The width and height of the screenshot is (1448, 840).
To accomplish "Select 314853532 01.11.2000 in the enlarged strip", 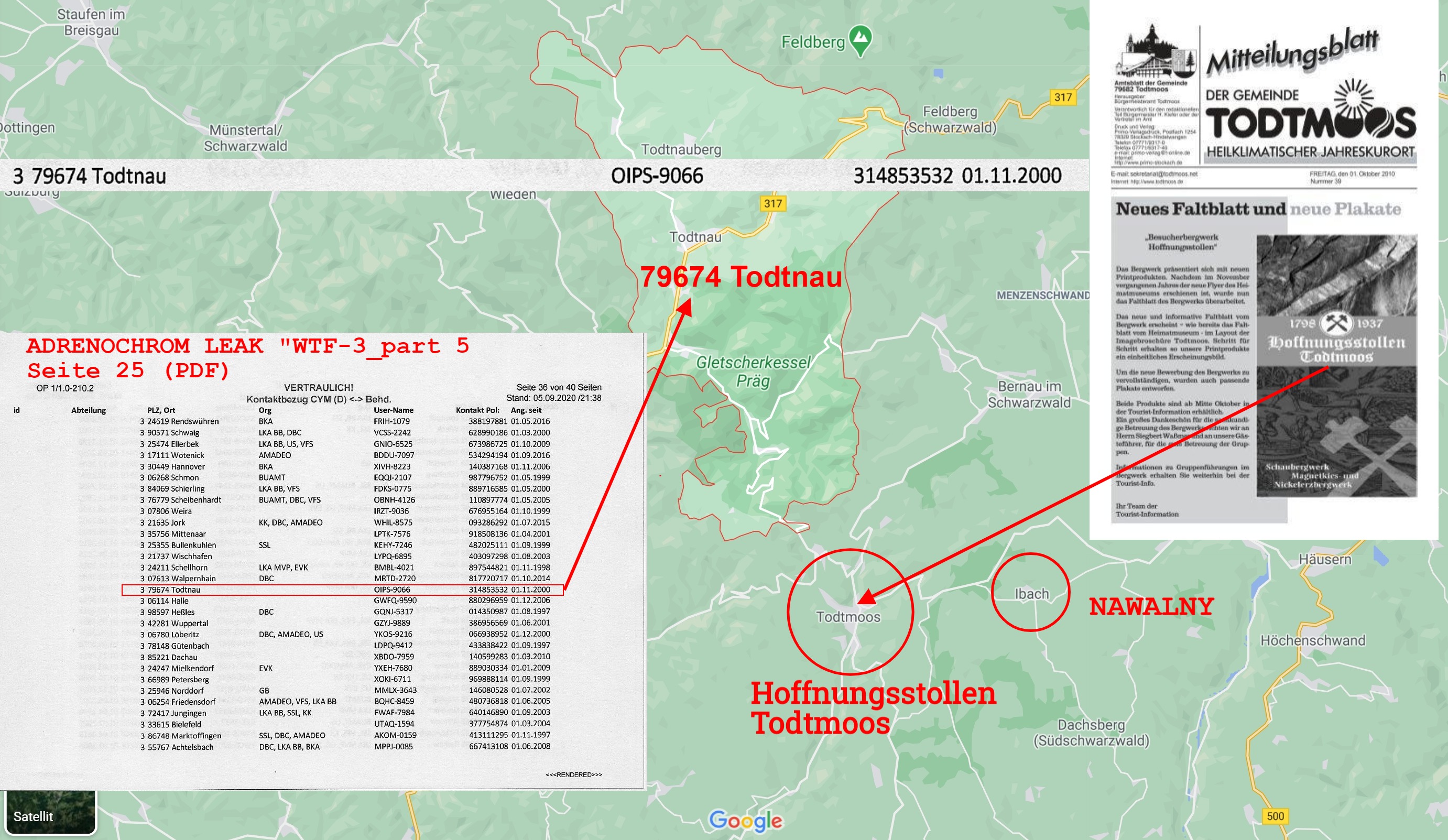I will [x=957, y=176].
